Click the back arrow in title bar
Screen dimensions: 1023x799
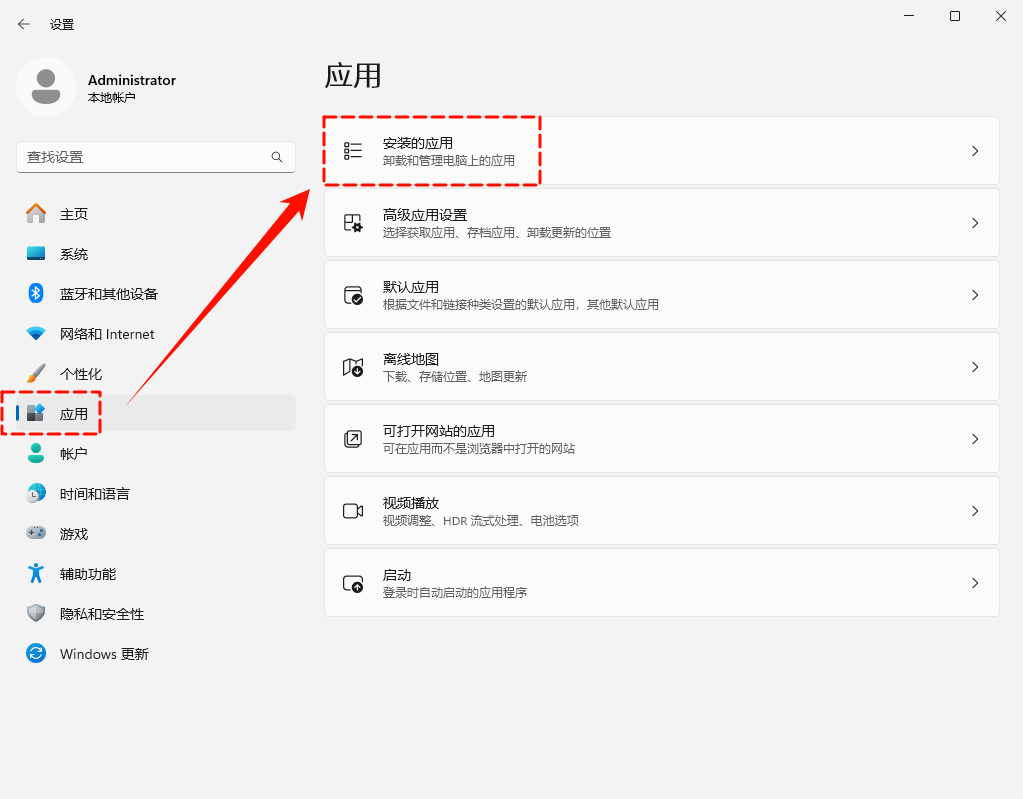coord(24,24)
